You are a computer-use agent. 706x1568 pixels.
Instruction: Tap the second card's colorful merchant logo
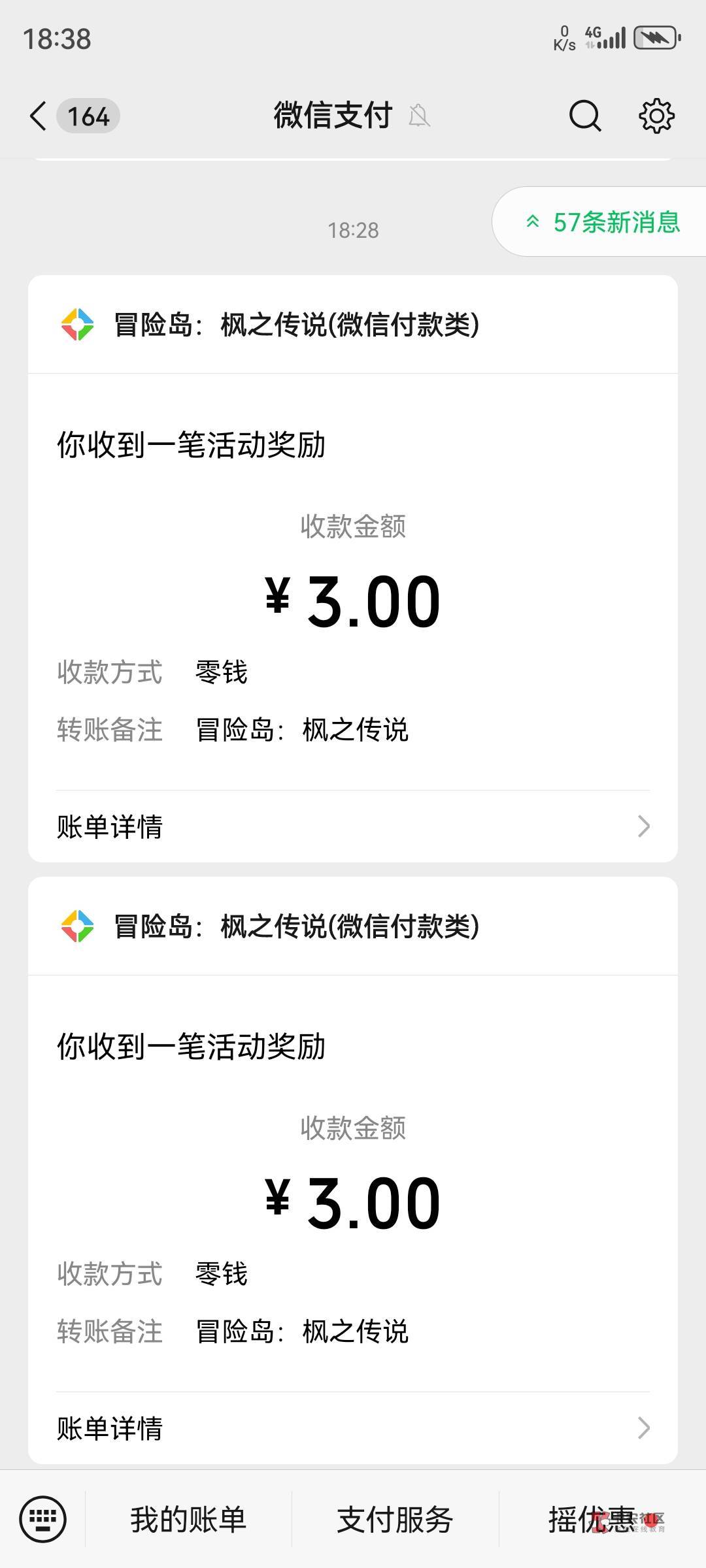click(x=77, y=926)
